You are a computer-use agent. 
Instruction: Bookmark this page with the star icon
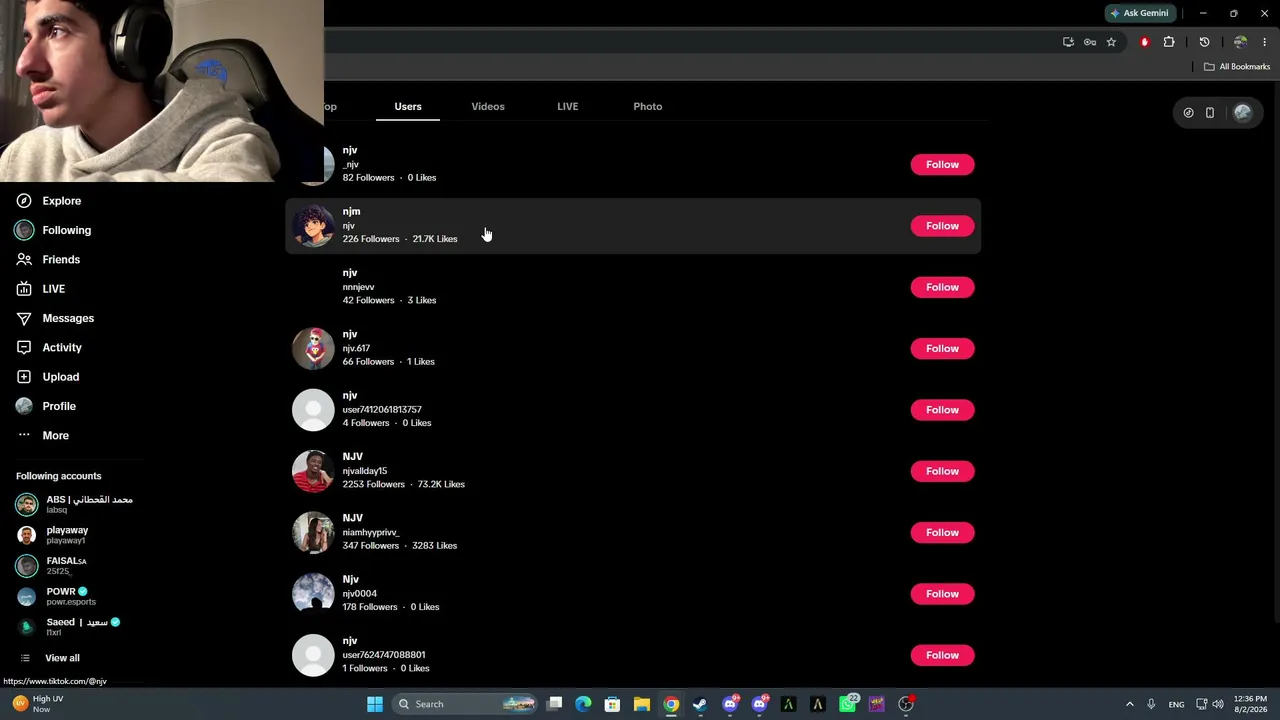pyautogui.click(x=1111, y=42)
